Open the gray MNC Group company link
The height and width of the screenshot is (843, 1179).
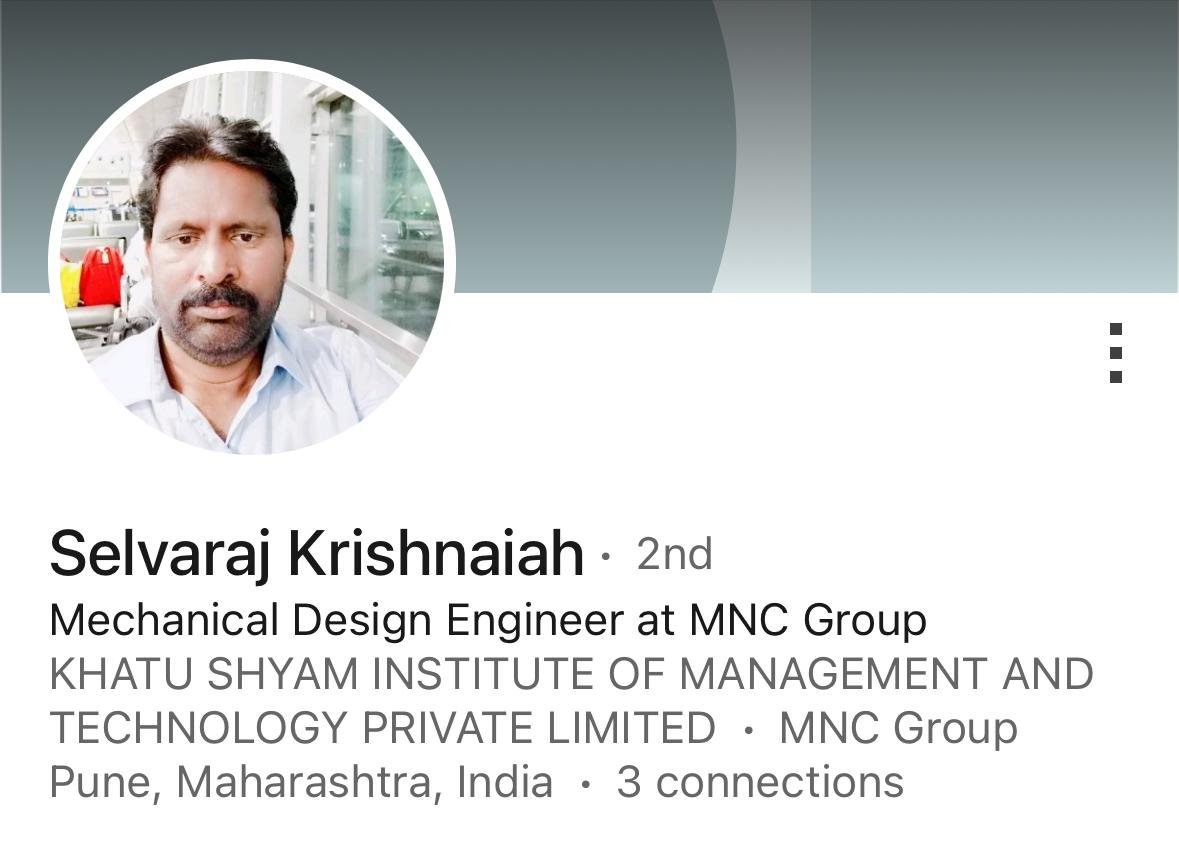point(899,729)
